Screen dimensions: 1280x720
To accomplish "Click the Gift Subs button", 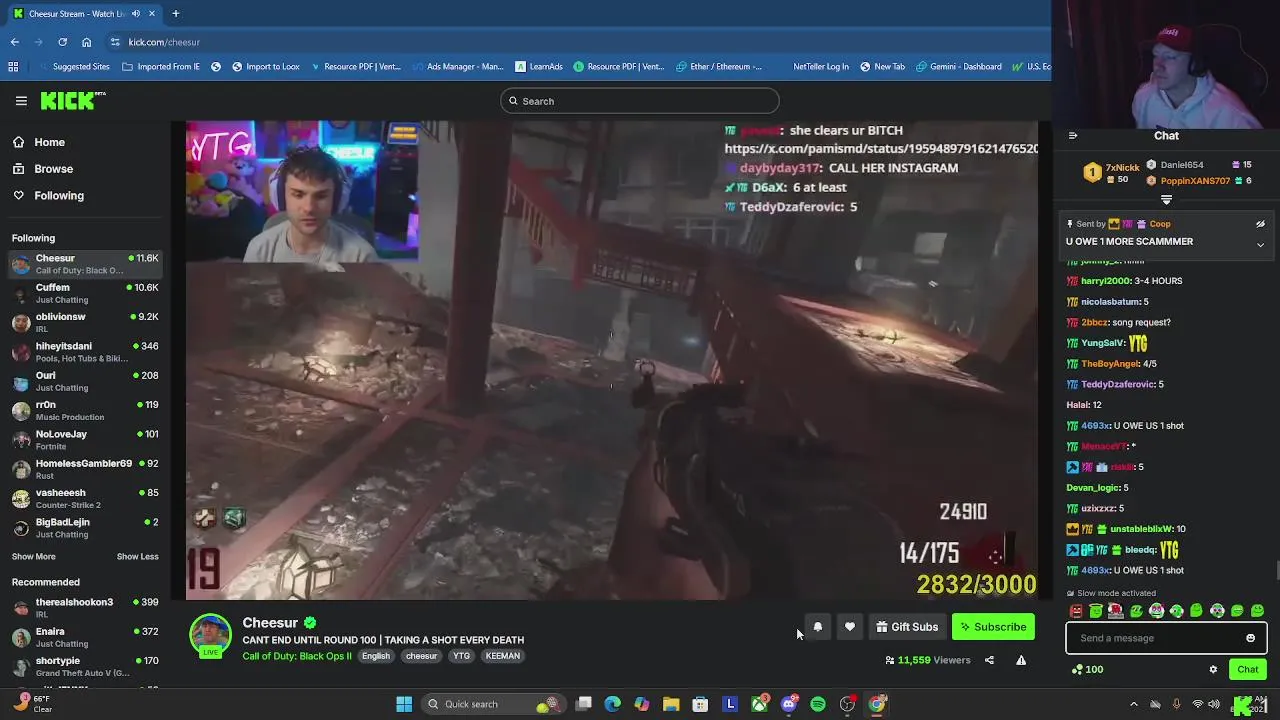I will [907, 627].
